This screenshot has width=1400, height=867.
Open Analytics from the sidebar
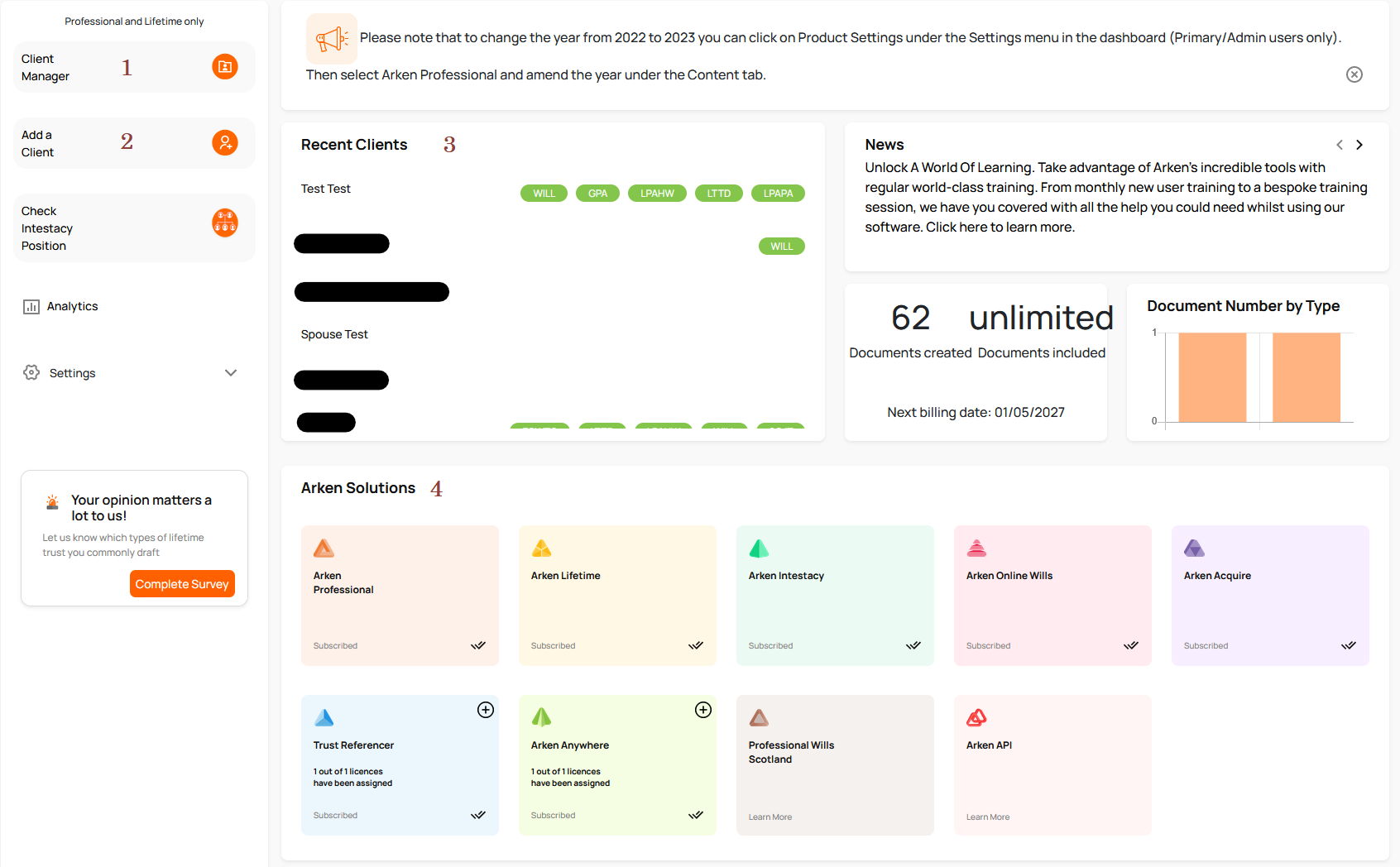(72, 306)
